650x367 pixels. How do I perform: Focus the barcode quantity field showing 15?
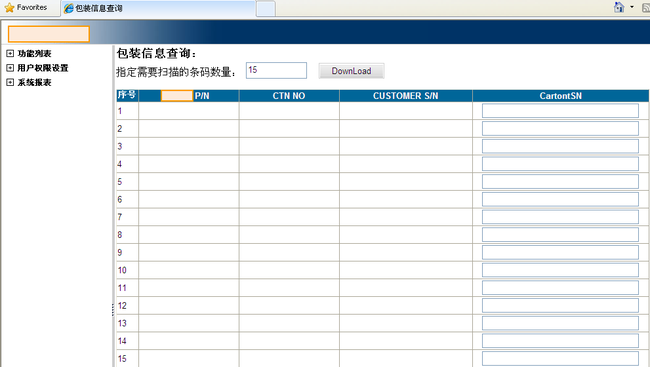[x=276, y=70]
